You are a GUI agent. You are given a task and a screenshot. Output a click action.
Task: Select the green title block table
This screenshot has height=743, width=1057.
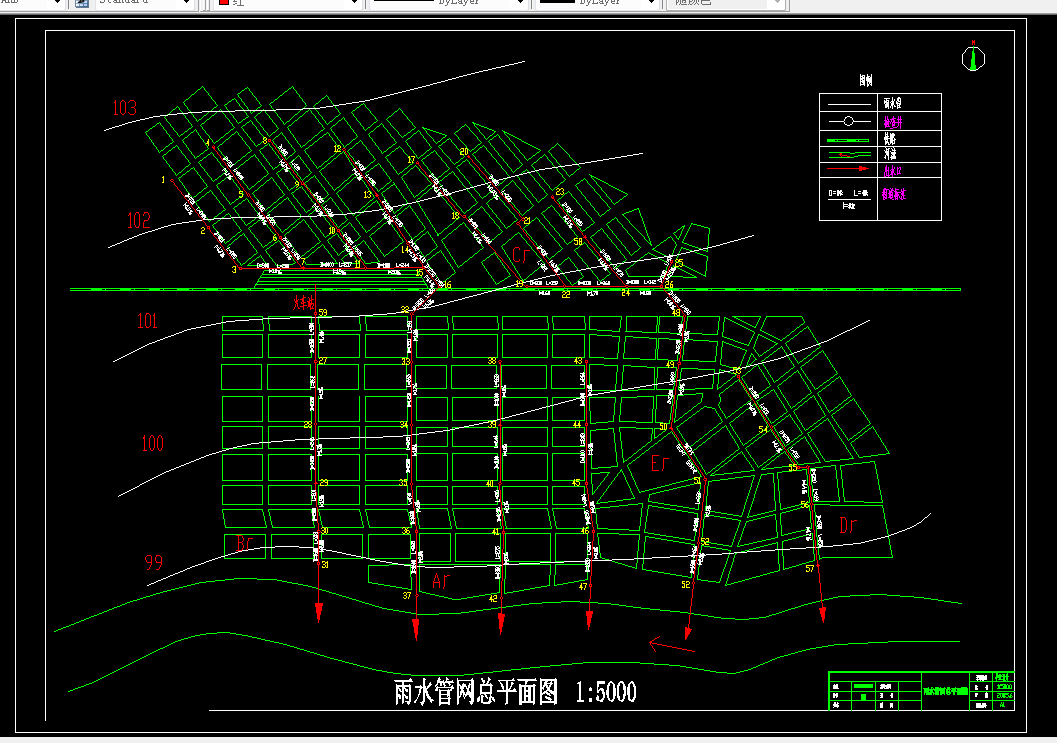tap(921, 691)
